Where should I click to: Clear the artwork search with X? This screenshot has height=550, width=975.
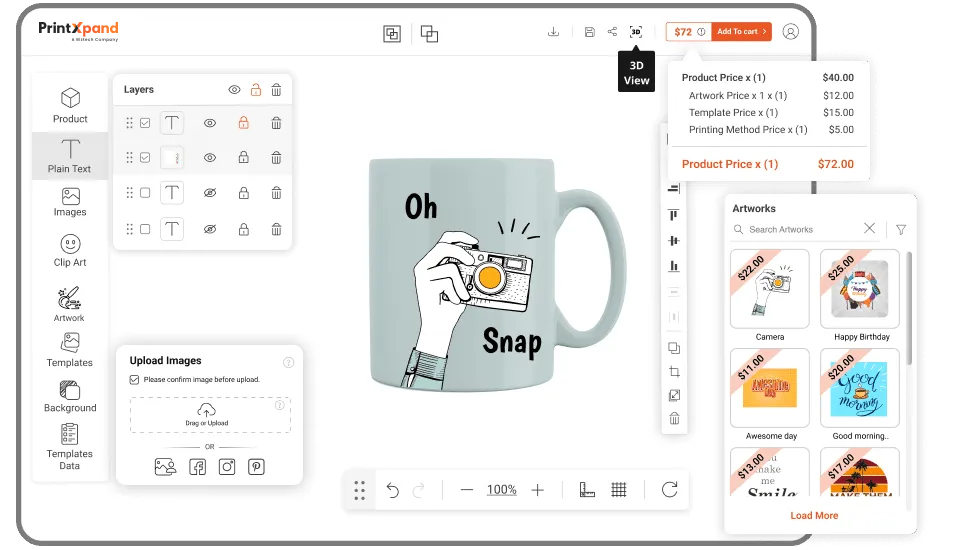tap(869, 229)
